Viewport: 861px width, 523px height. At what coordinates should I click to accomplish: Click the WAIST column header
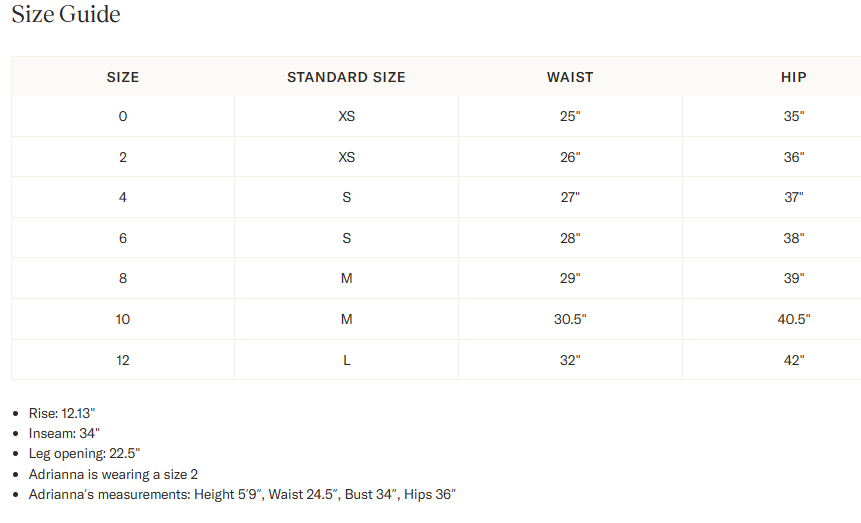(570, 77)
